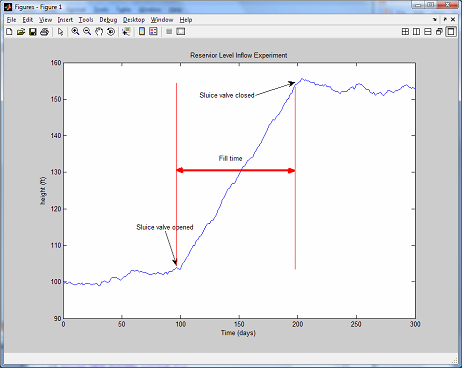Click the x-axis tick label 300

[415, 324]
